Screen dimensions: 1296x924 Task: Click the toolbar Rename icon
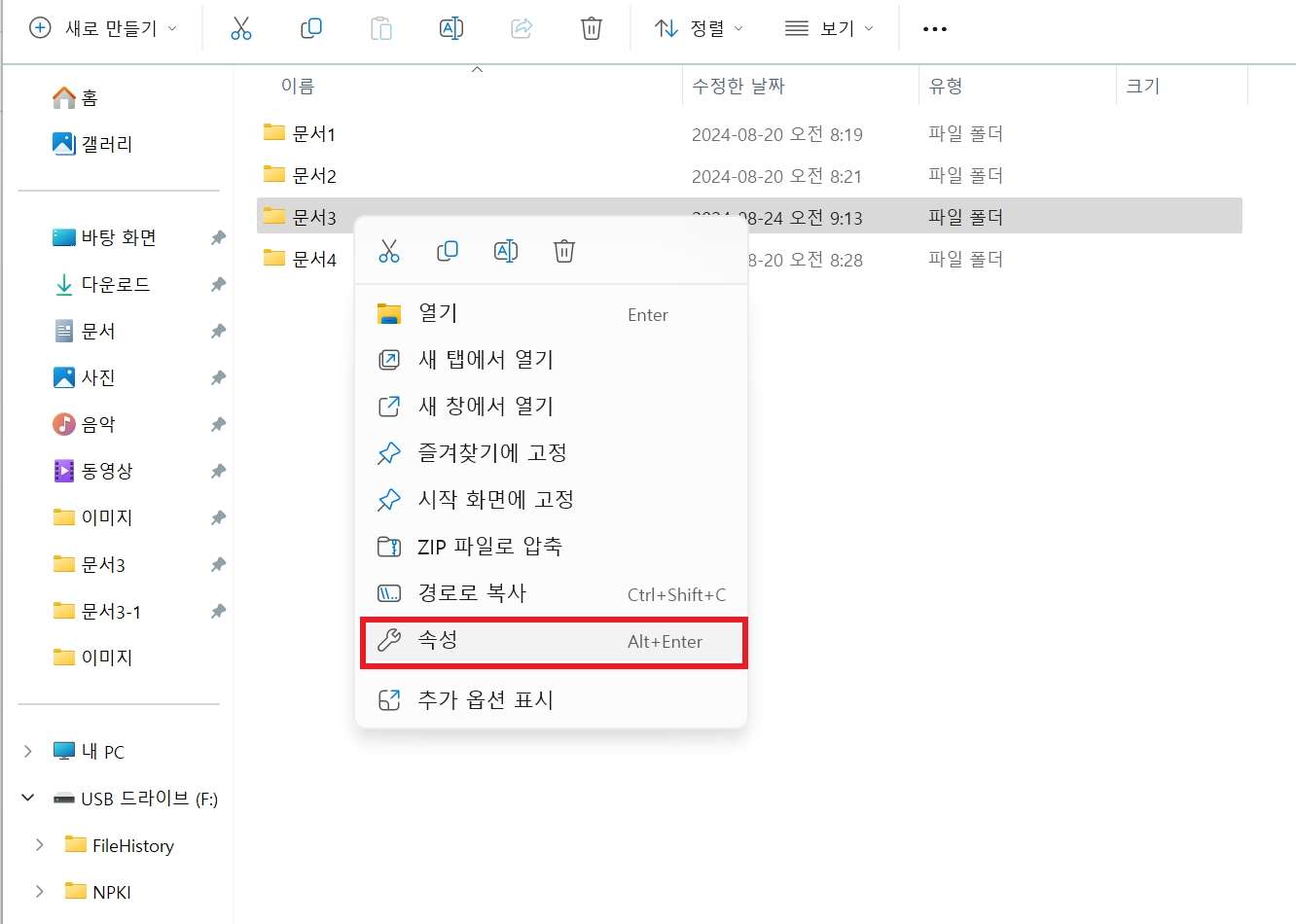point(451,29)
